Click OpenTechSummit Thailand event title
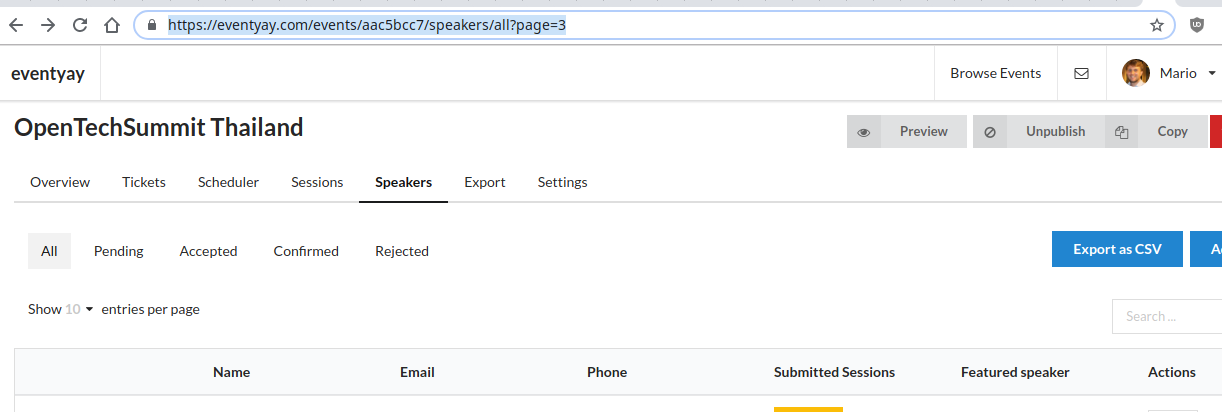Image resolution: width=1222 pixels, height=412 pixels. [159, 128]
